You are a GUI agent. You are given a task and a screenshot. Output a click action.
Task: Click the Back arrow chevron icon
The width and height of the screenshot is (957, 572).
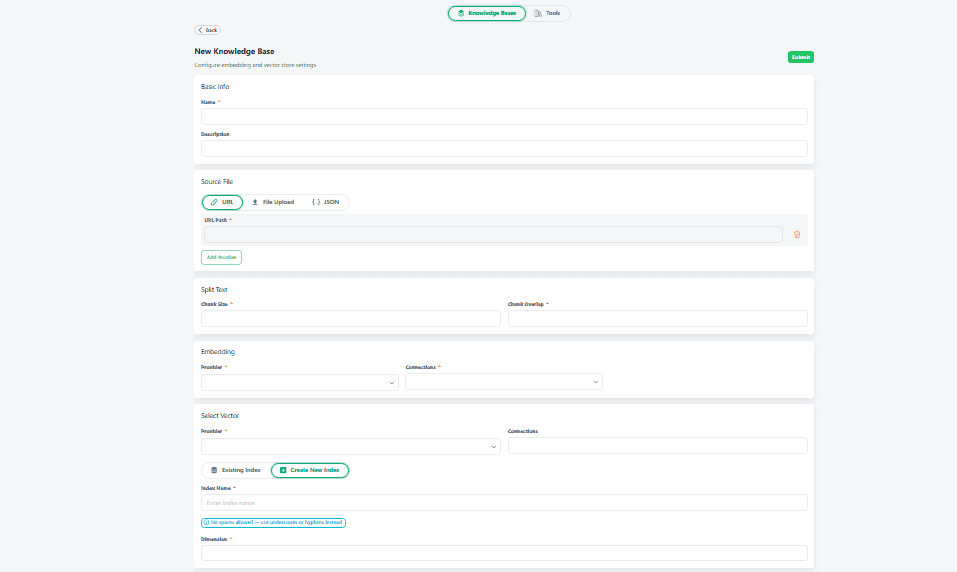[200, 30]
